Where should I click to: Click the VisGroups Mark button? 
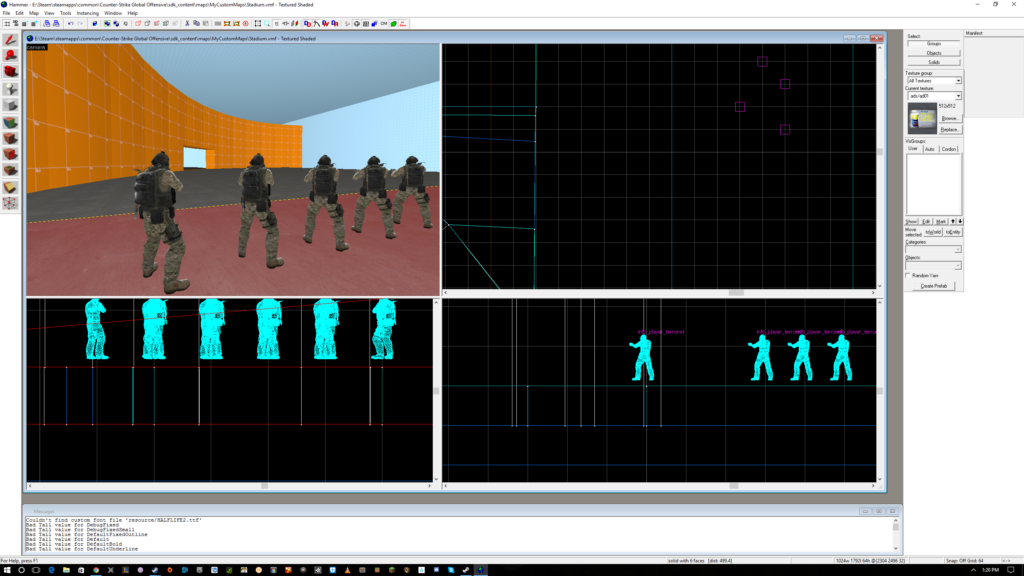pyautogui.click(x=941, y=221)
